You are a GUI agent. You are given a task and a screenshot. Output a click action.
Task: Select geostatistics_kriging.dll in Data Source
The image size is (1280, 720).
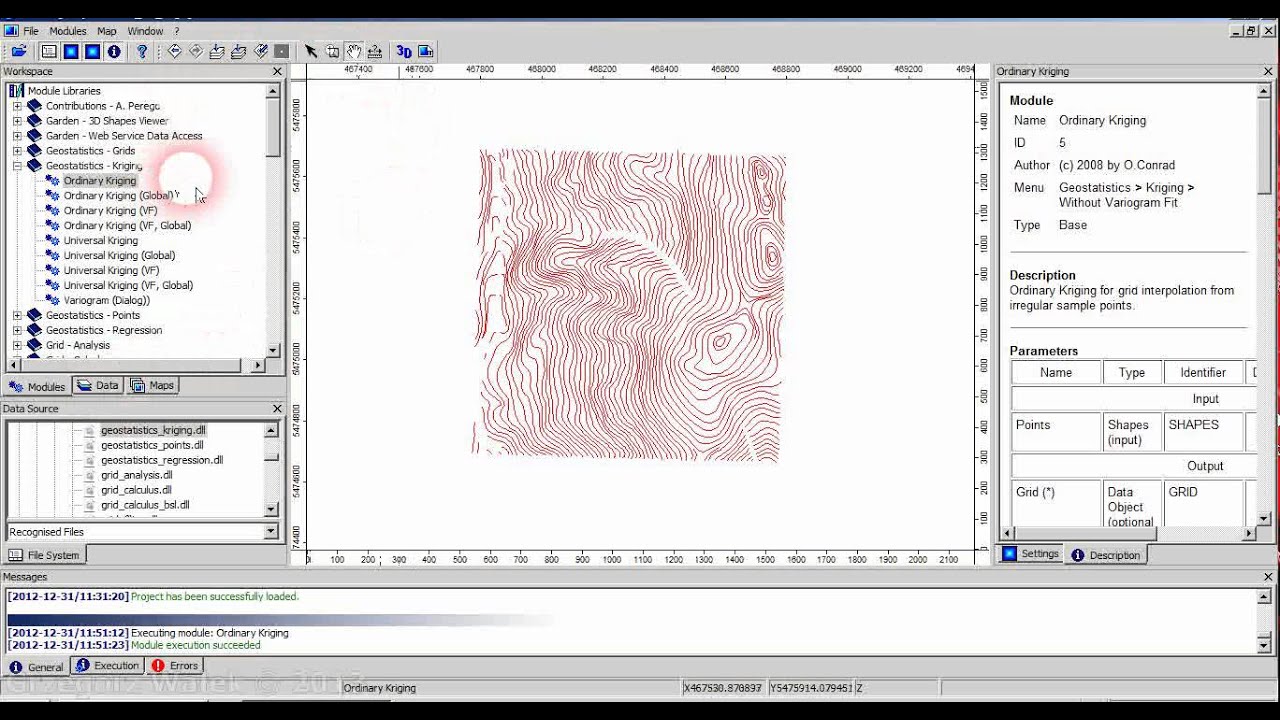click(x=153, y=430)
